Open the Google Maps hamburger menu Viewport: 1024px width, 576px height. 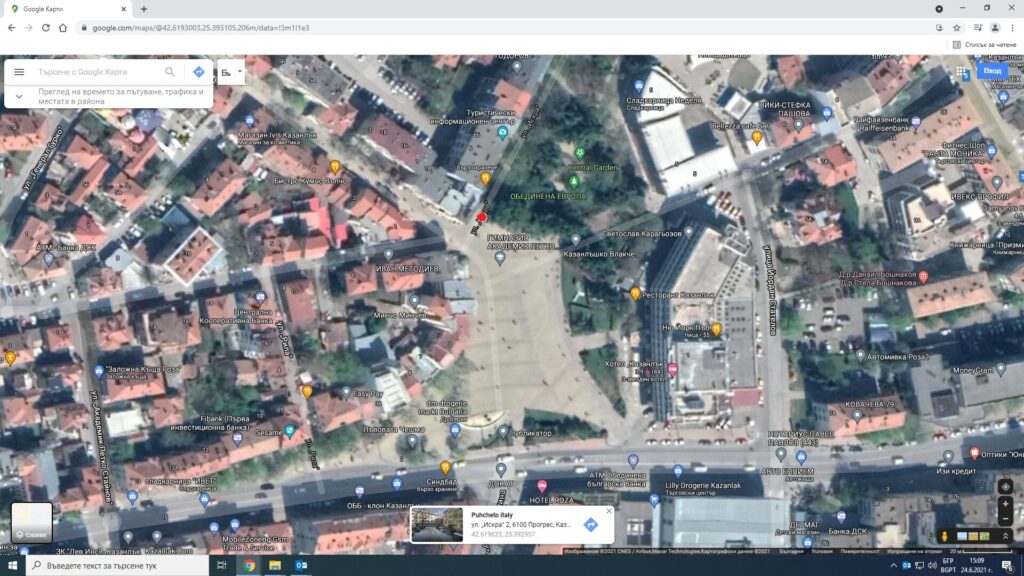click(19, 72)
